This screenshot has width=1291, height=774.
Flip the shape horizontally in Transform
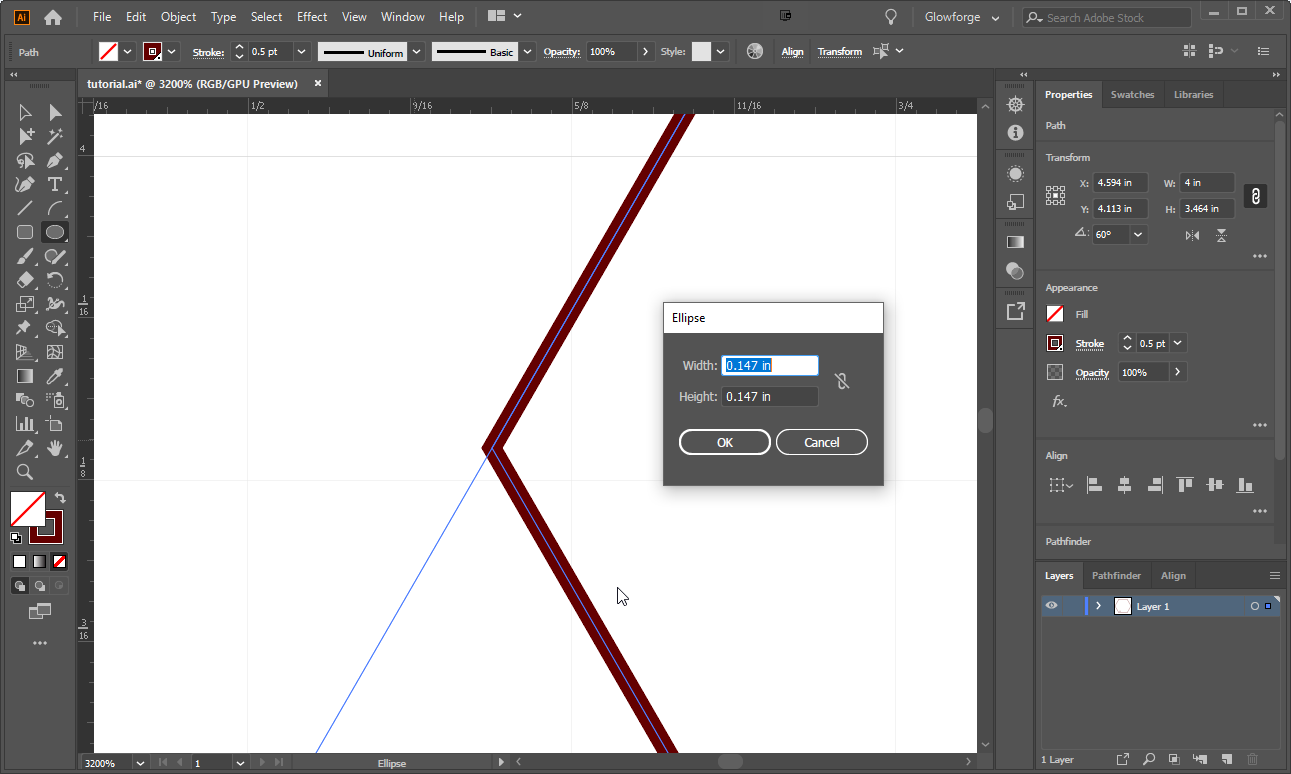point(1193,234)
